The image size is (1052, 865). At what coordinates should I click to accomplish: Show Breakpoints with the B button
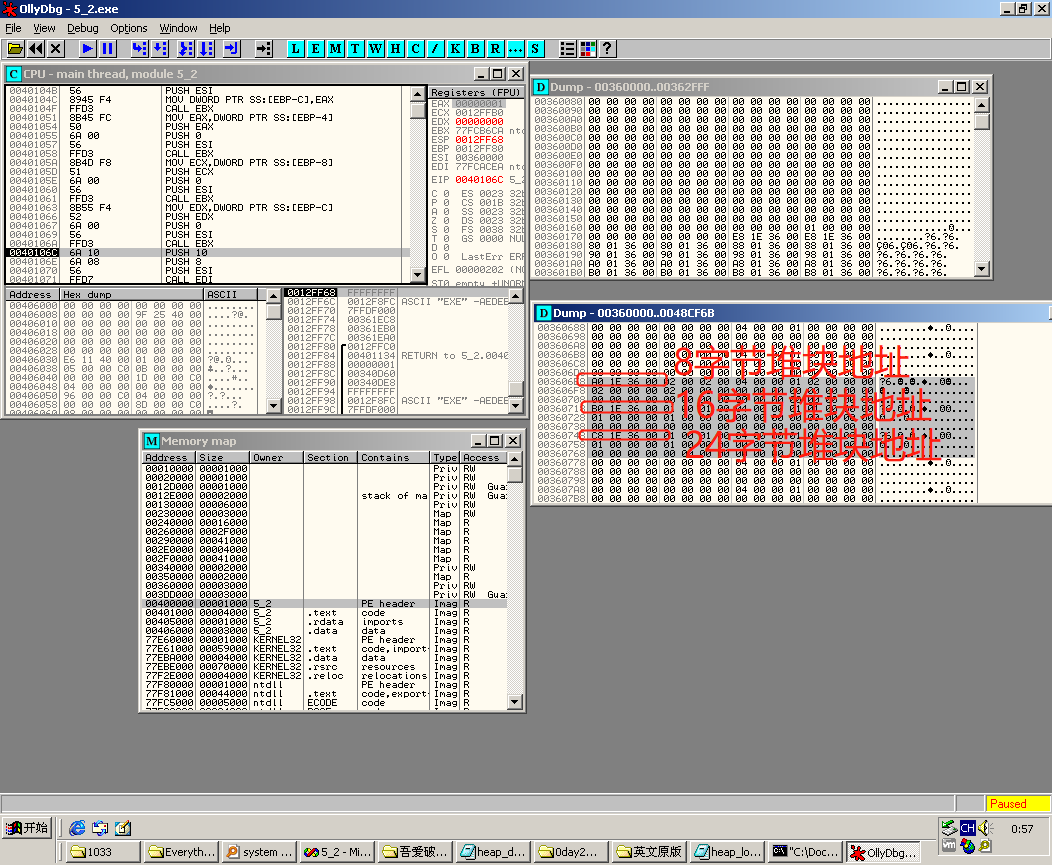pyautogui.click(x=475, y=48)
